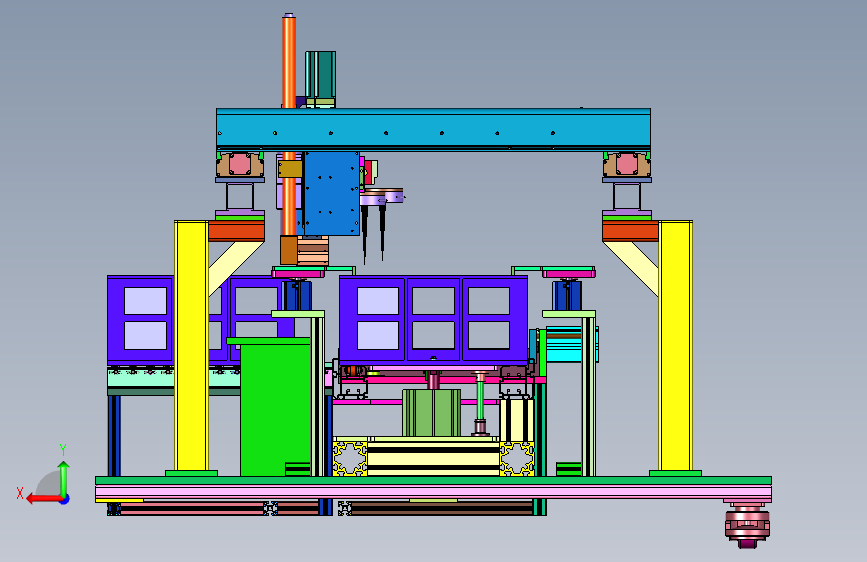867x562 pixels.
Task: Click the blue Z axis dot of the triad
Action: coord(65,499)
